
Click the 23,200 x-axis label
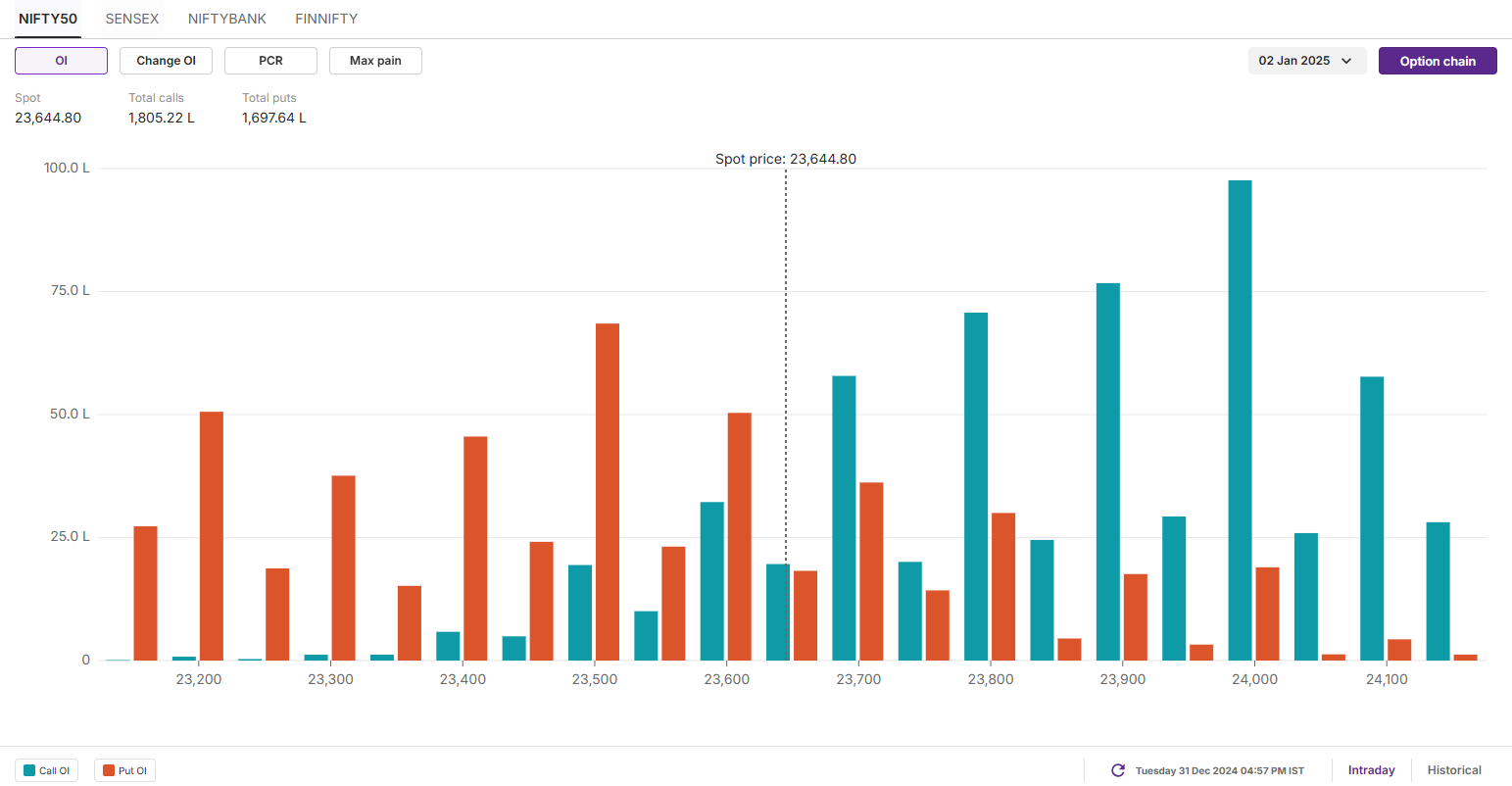click(199, 679)
